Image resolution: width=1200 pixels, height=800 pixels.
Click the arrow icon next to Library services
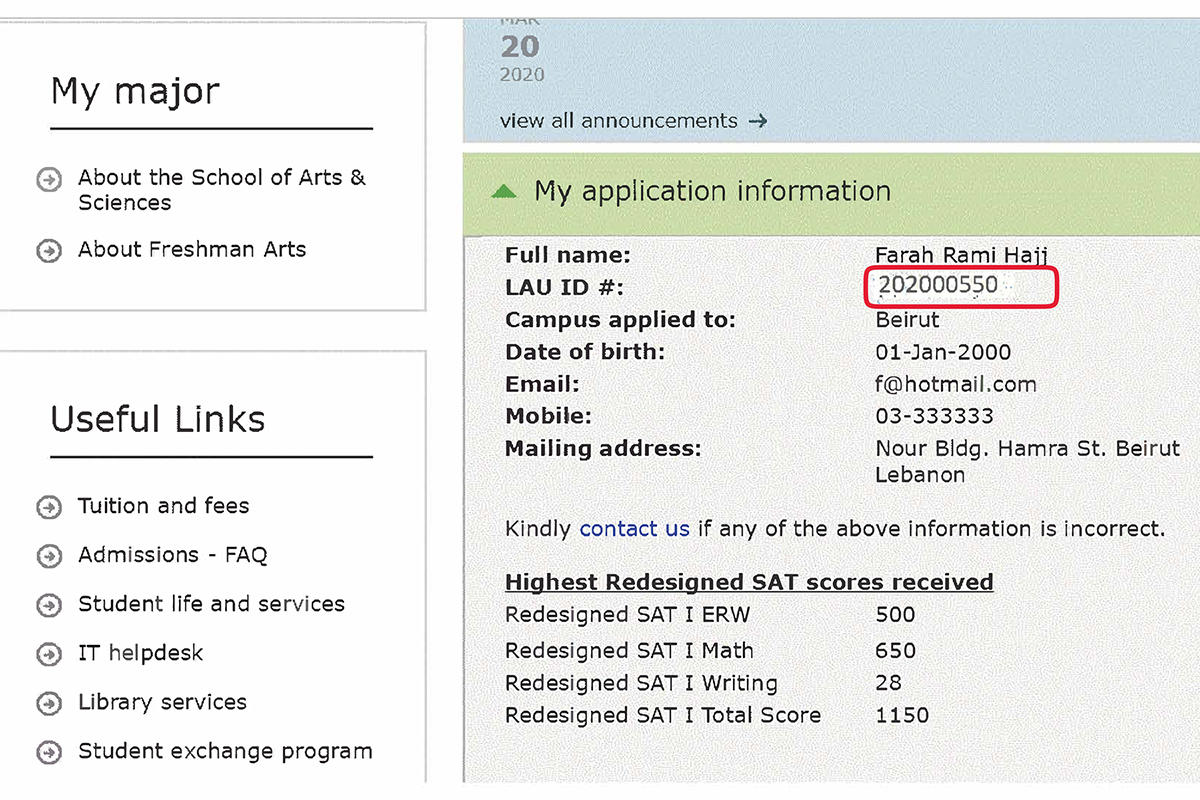point(48,703)
